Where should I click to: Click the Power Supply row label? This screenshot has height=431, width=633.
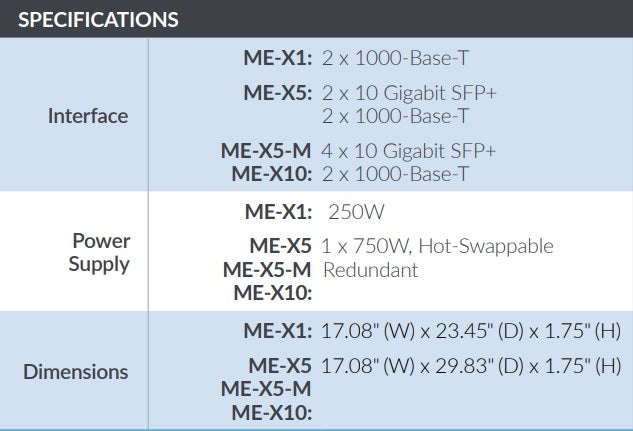[100, 253]
